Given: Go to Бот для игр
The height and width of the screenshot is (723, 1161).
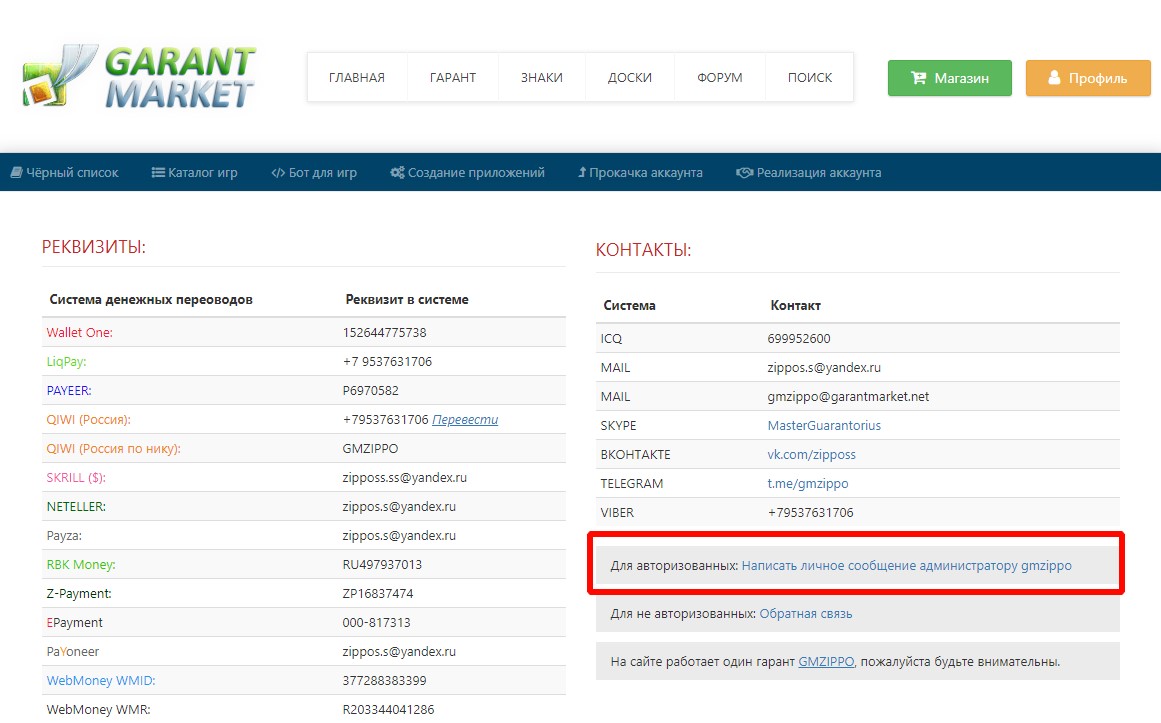Looking at the screenshot, I should coord(314,173).
